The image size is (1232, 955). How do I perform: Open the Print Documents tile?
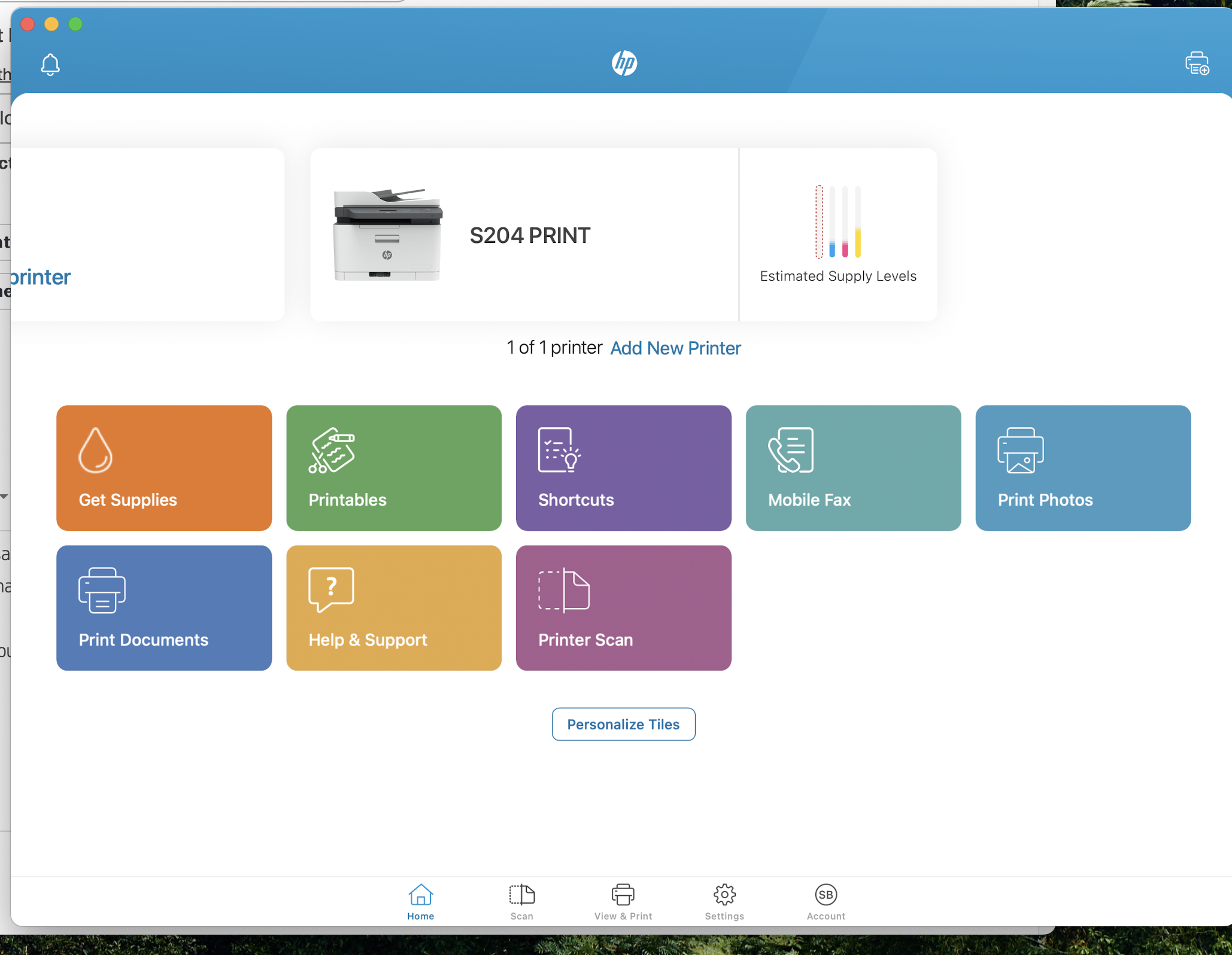[163, 608]
